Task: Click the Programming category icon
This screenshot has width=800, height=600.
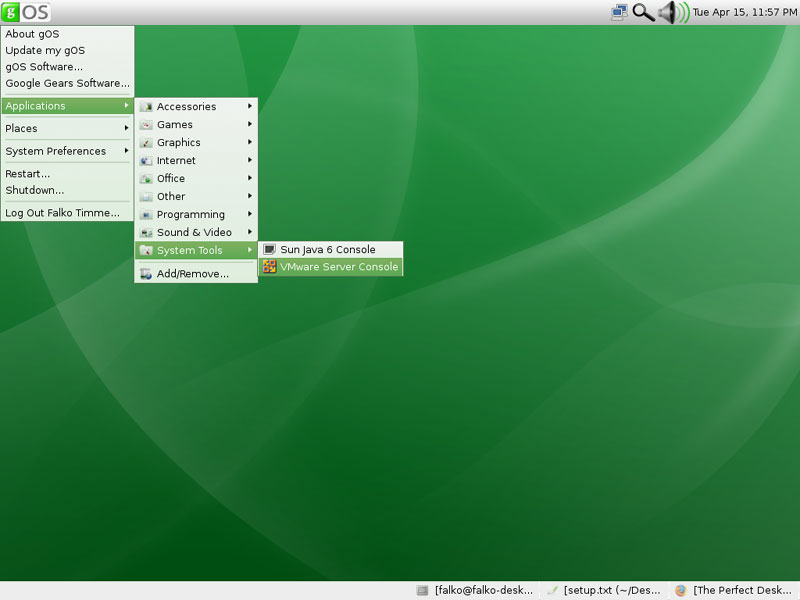Action: pos(146,214)
